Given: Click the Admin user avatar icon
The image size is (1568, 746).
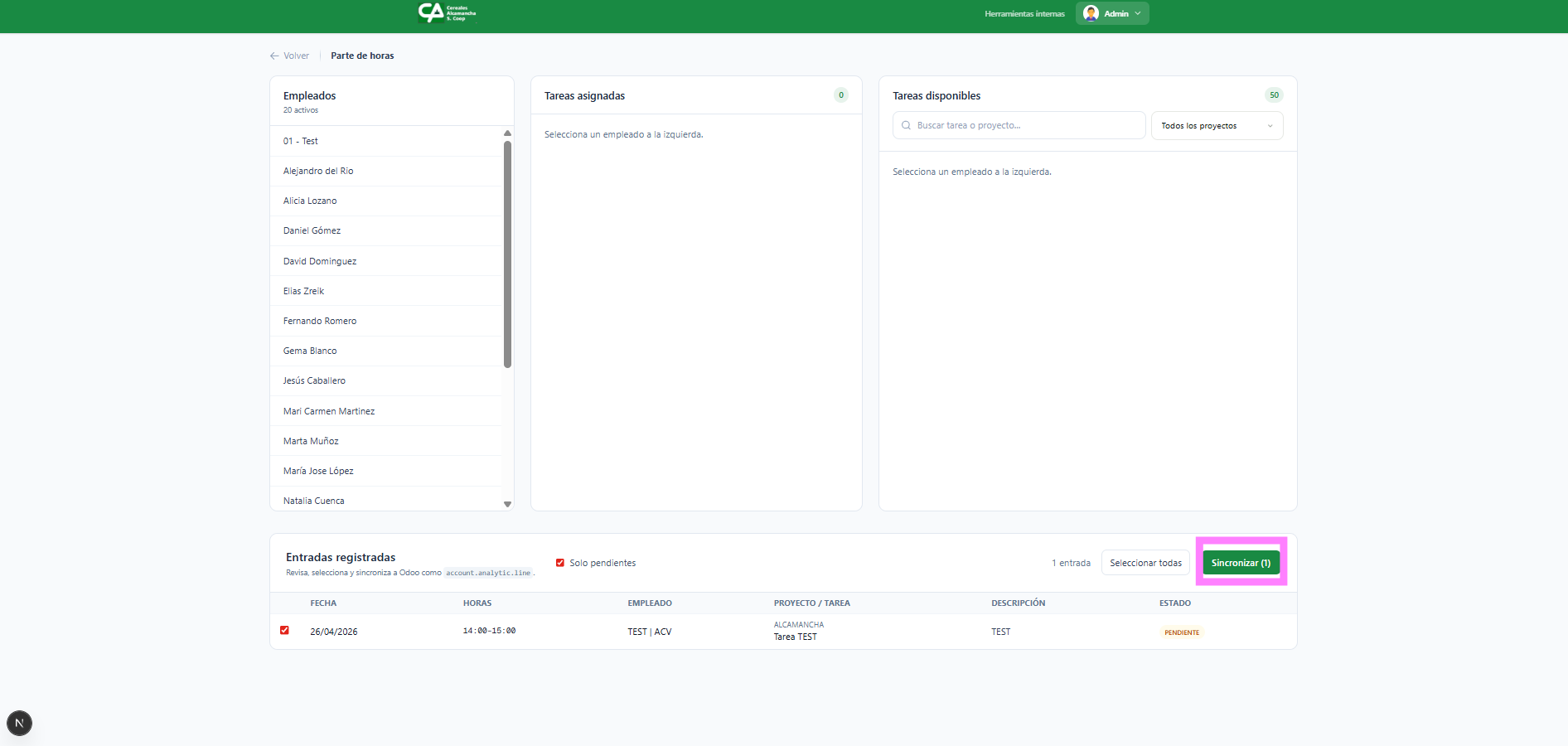Looking at the screenshot, I should tap(1091, 13).
